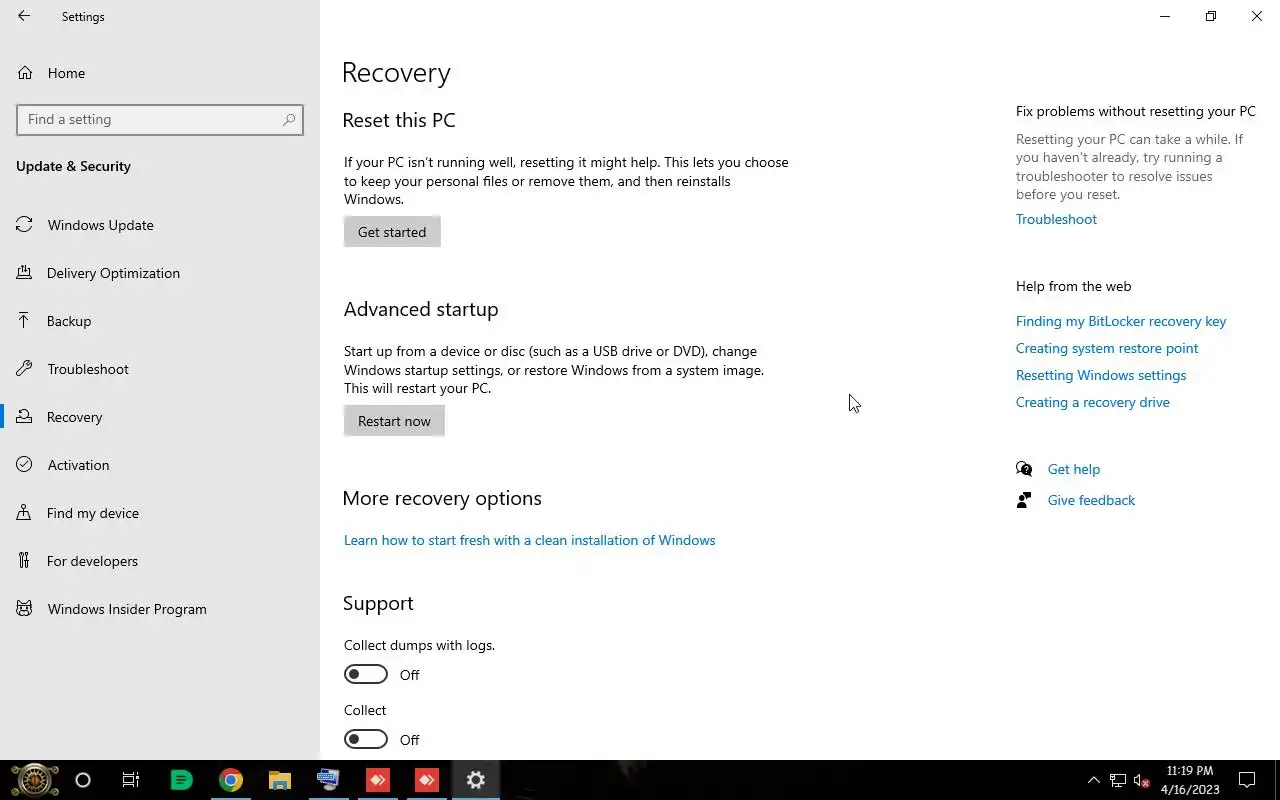1280x800 pixels.
Task: Open the first red app in the taskbar
Action: (x=378, y=780)
